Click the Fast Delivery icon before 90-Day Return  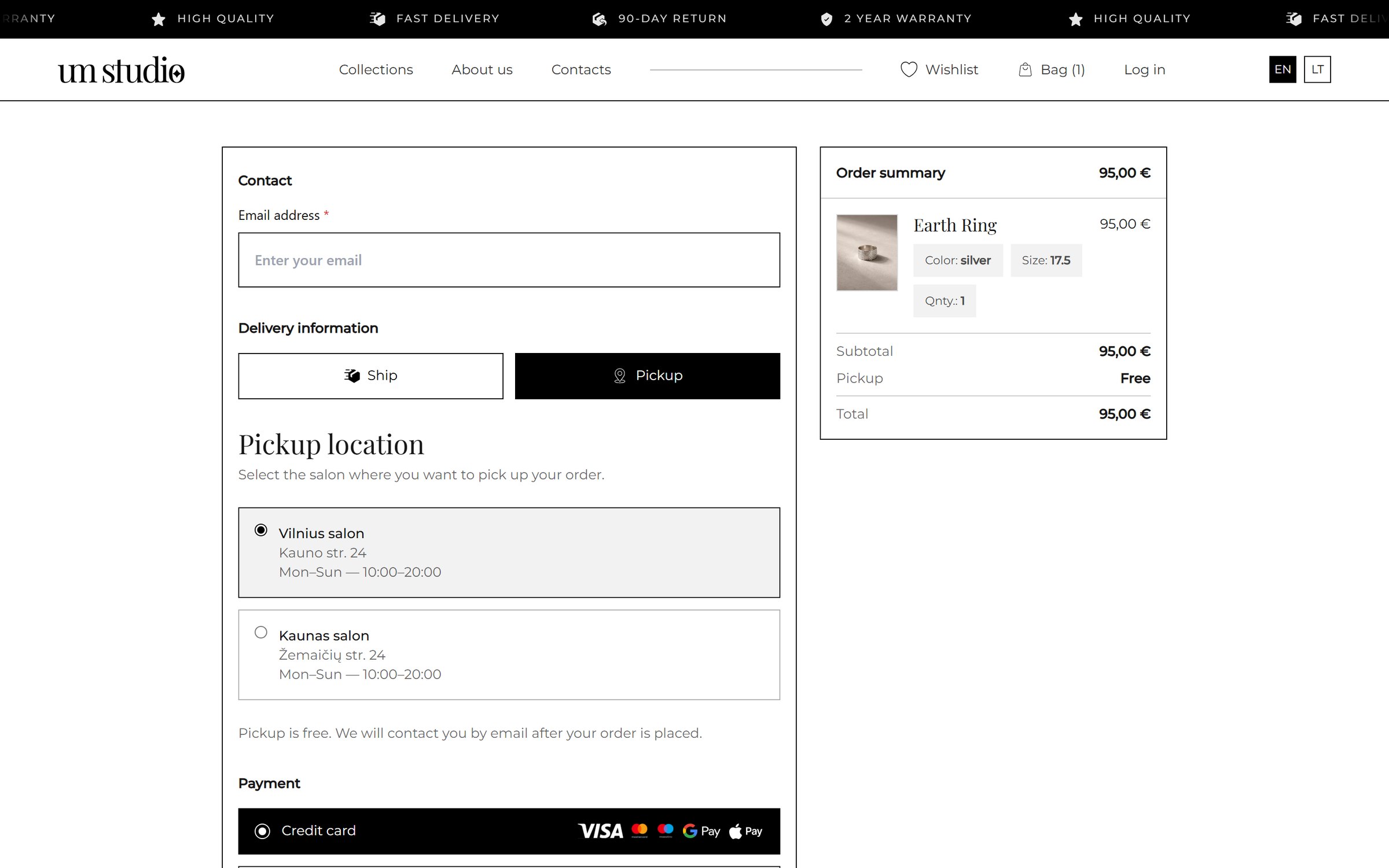(377, 19)
